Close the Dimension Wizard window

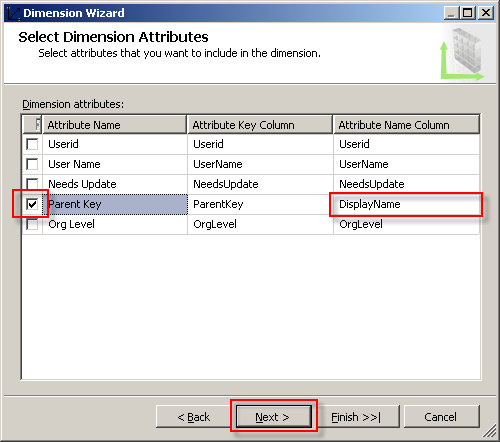click(x=486, y=13)
